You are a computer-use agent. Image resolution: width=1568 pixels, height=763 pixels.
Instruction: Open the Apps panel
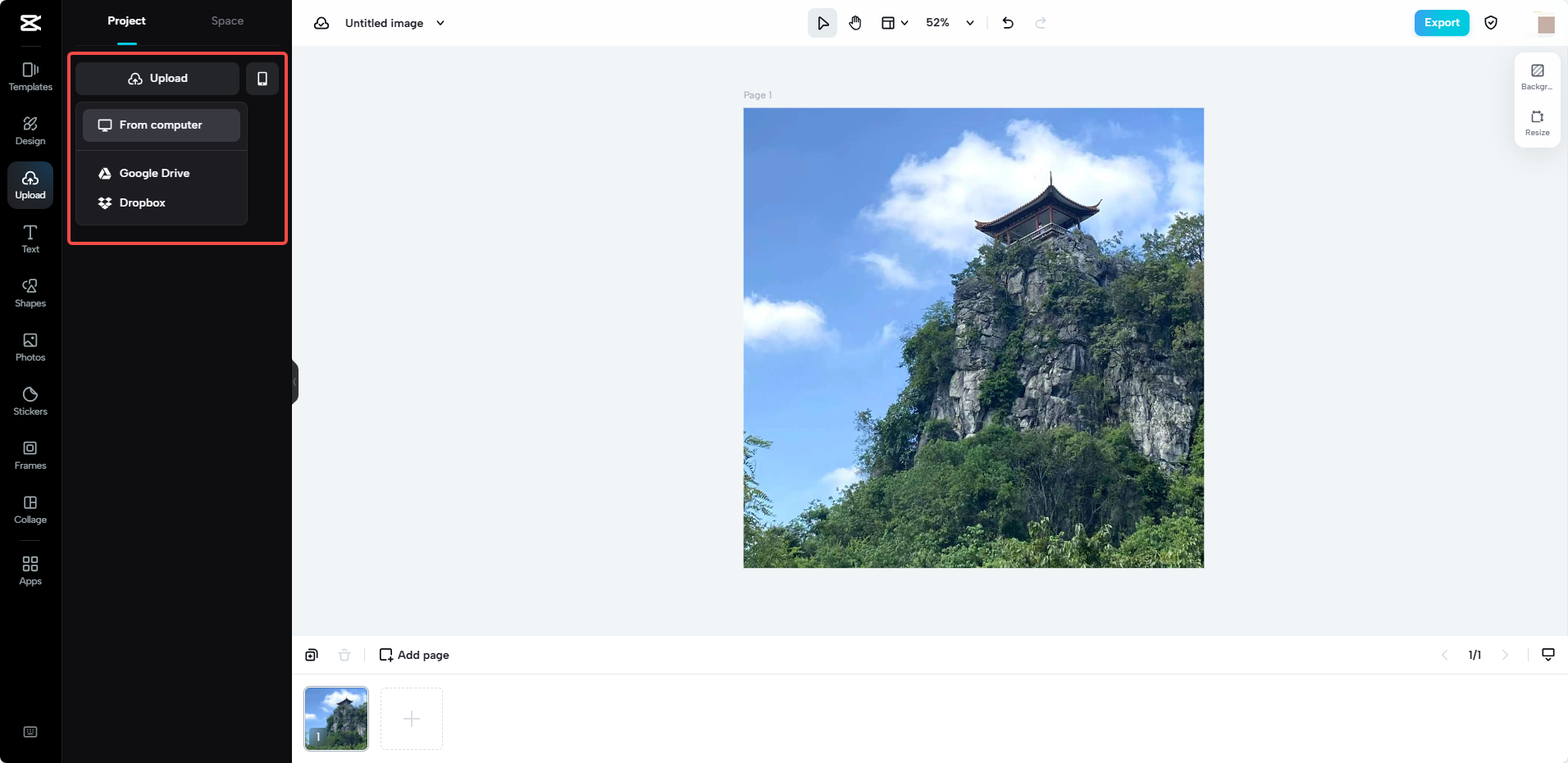pyautogui.click(x=30, y=570)
